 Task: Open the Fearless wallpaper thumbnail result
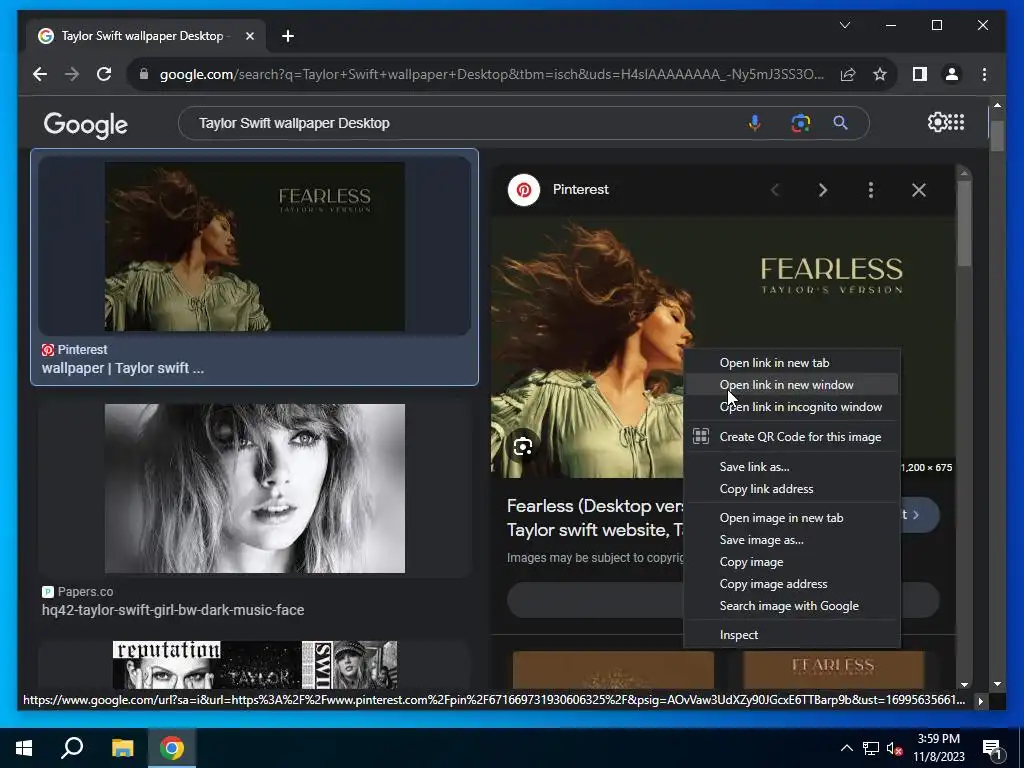255,246
